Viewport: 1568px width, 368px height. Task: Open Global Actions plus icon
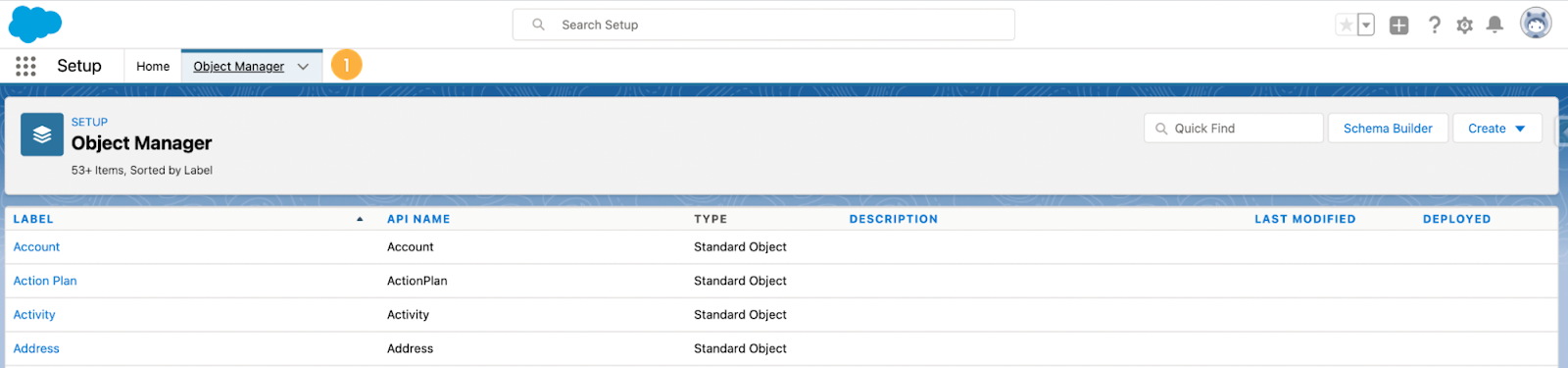coord(1399,26)
